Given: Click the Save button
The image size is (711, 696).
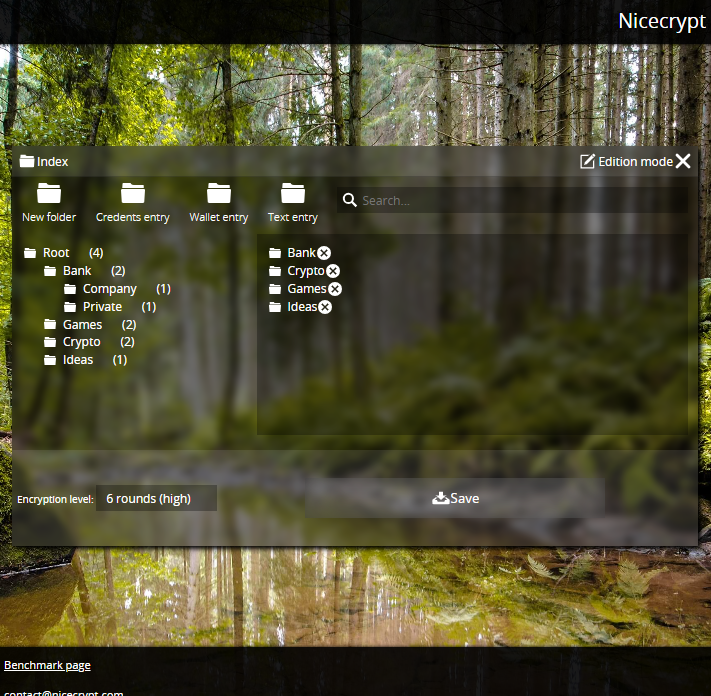Looking at the screenshot, I should click(456, 498).
